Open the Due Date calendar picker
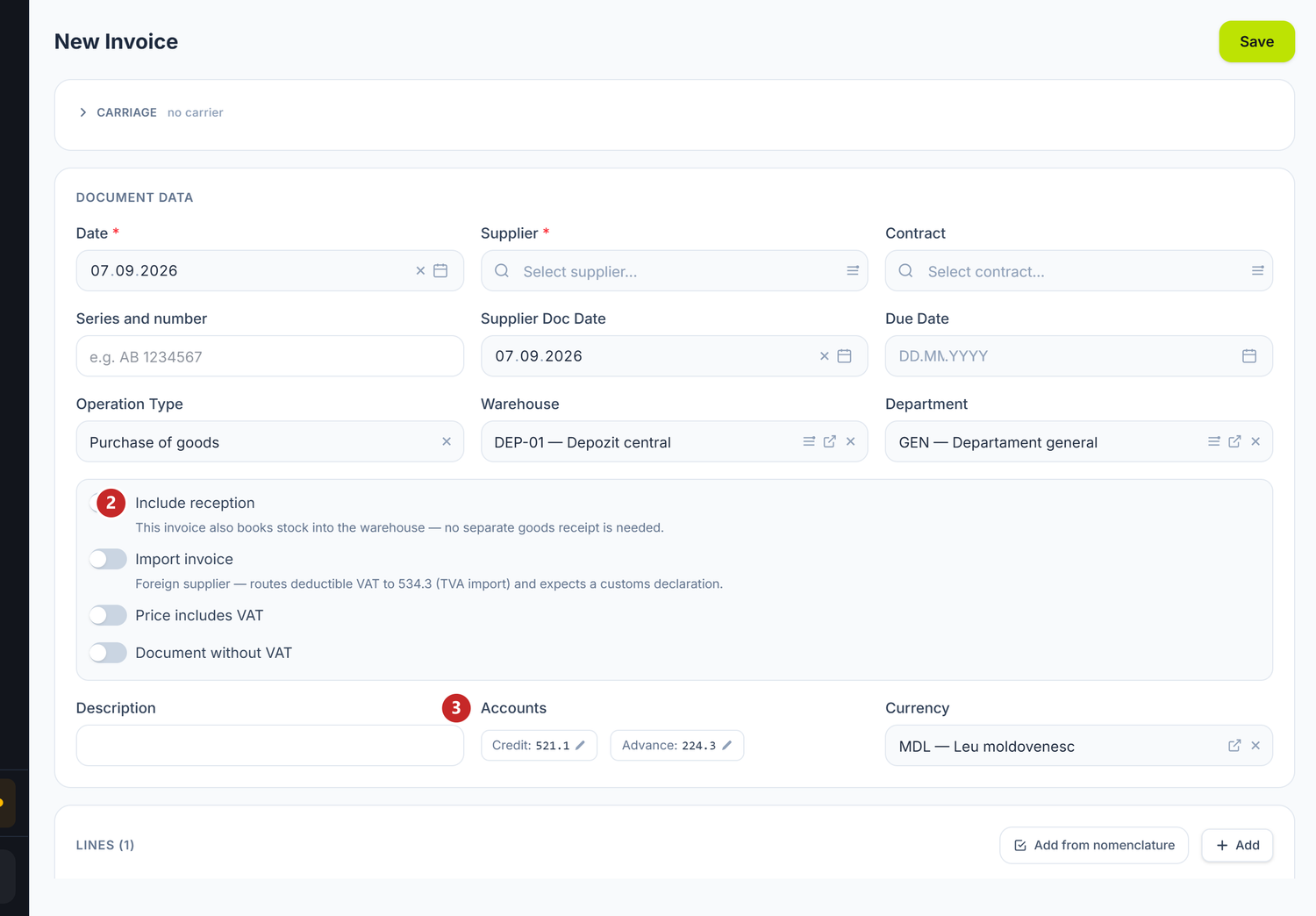Image resolution: width=1316 pixels, height=916 pixels. pyautogui.click(x=1249, y=356)
